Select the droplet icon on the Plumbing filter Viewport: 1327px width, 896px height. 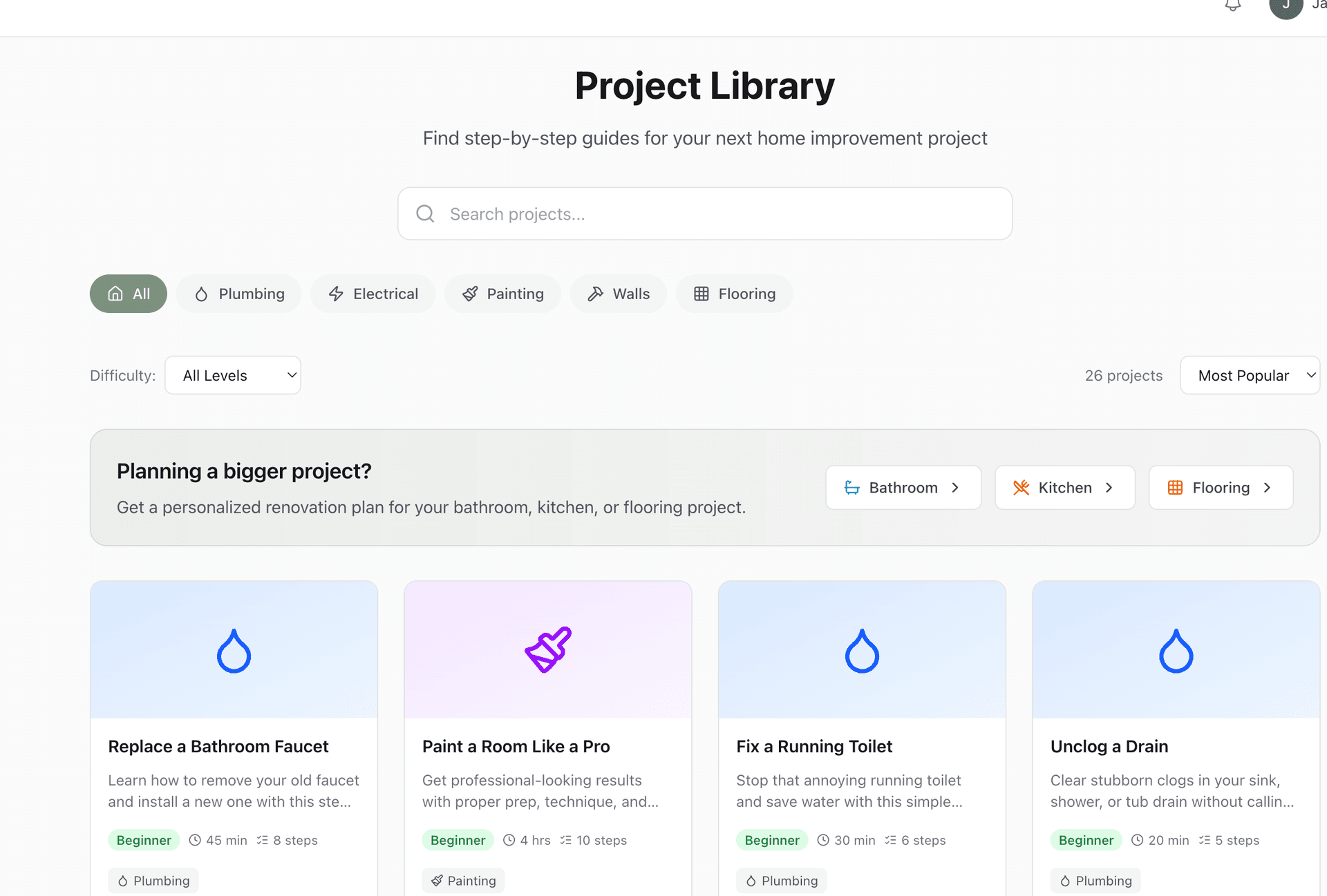tap(201, 294)
